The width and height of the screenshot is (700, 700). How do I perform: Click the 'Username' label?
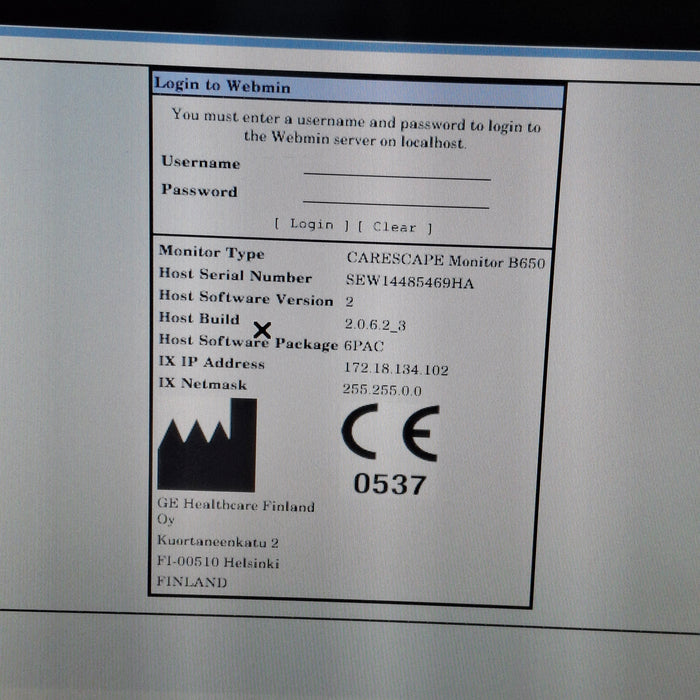click(200, 162)
